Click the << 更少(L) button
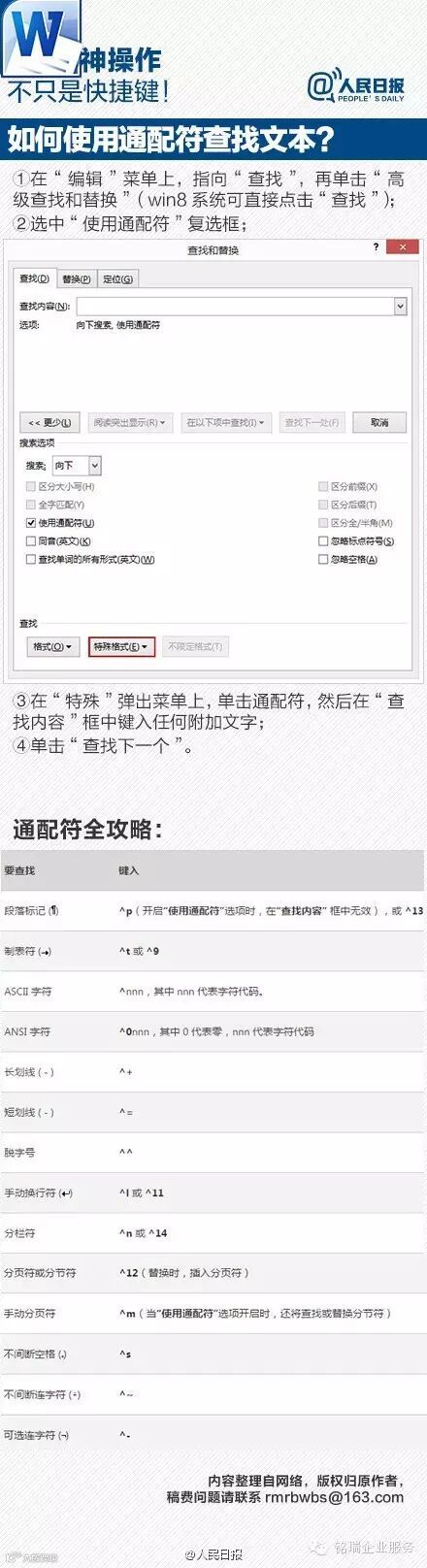The image size is (427, 1568). [49, 423]
